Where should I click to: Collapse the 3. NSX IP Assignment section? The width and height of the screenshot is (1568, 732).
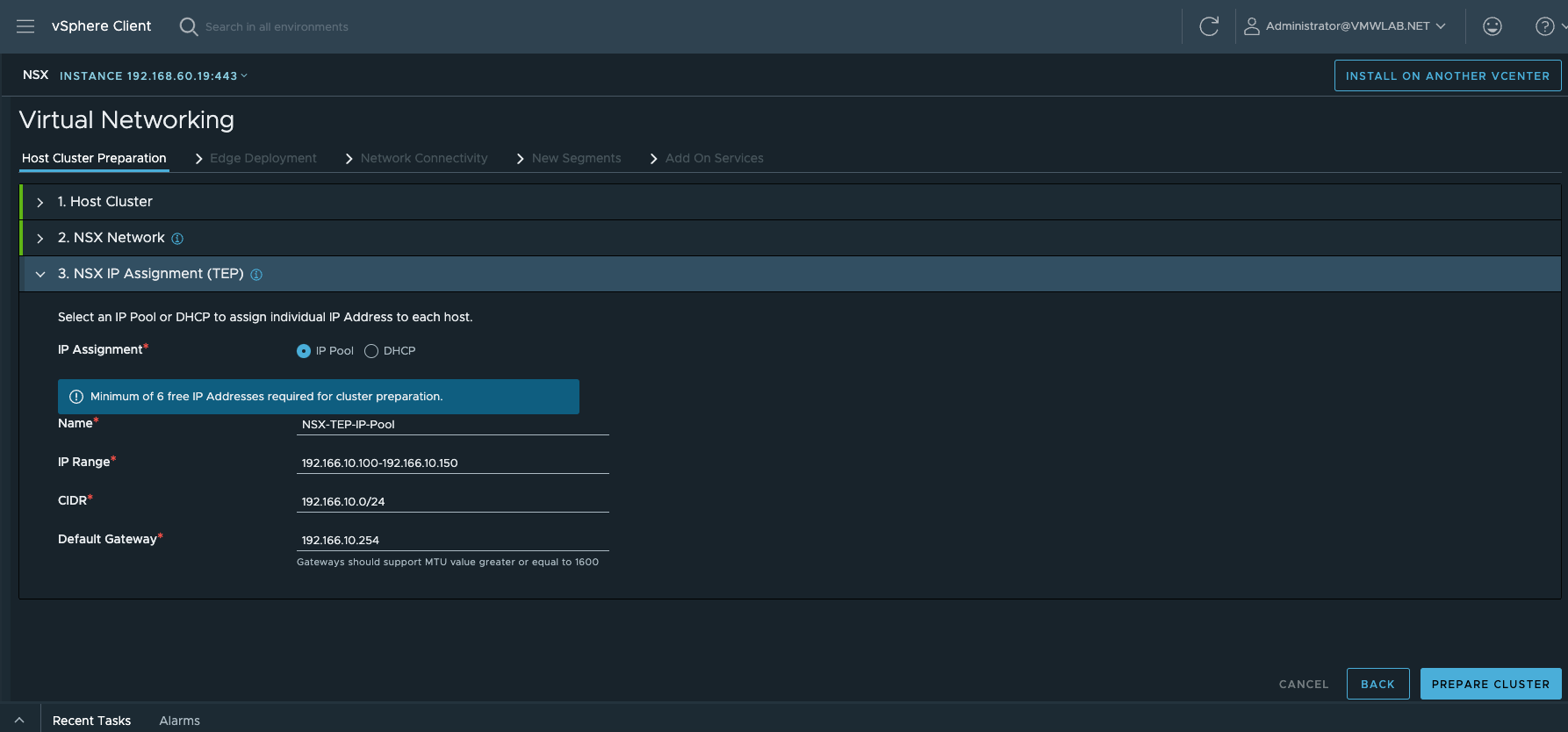(40, 275)
